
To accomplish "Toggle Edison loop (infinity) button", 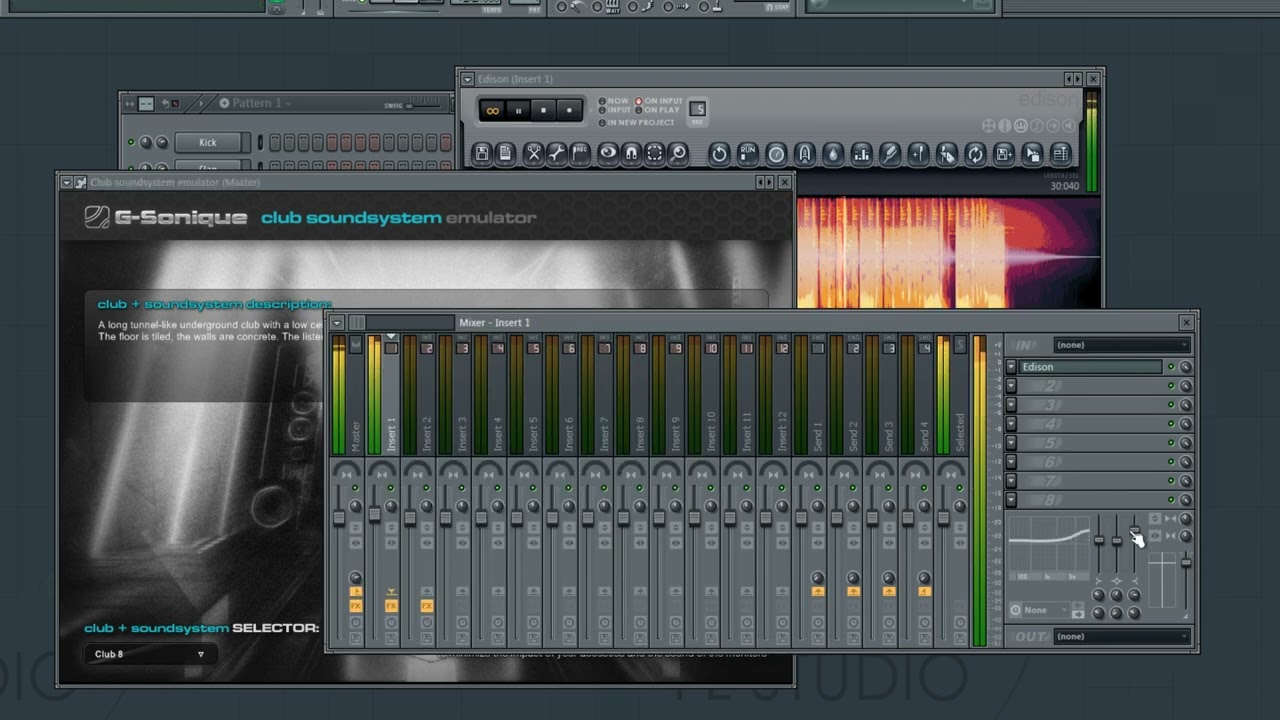I will [x=492, y=110].
